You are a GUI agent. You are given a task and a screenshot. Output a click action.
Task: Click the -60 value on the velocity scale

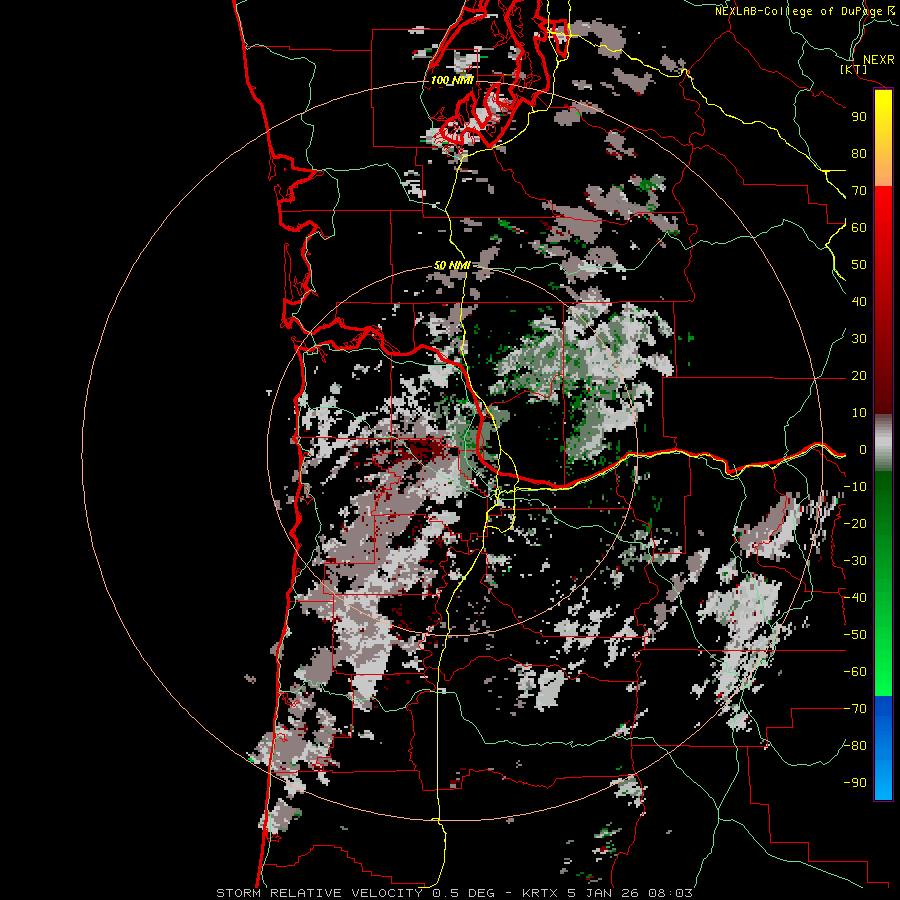[x=855, y=672]
